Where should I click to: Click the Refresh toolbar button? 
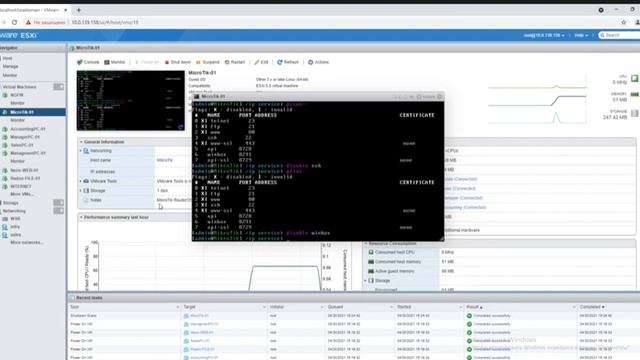[x=288, y=62]
